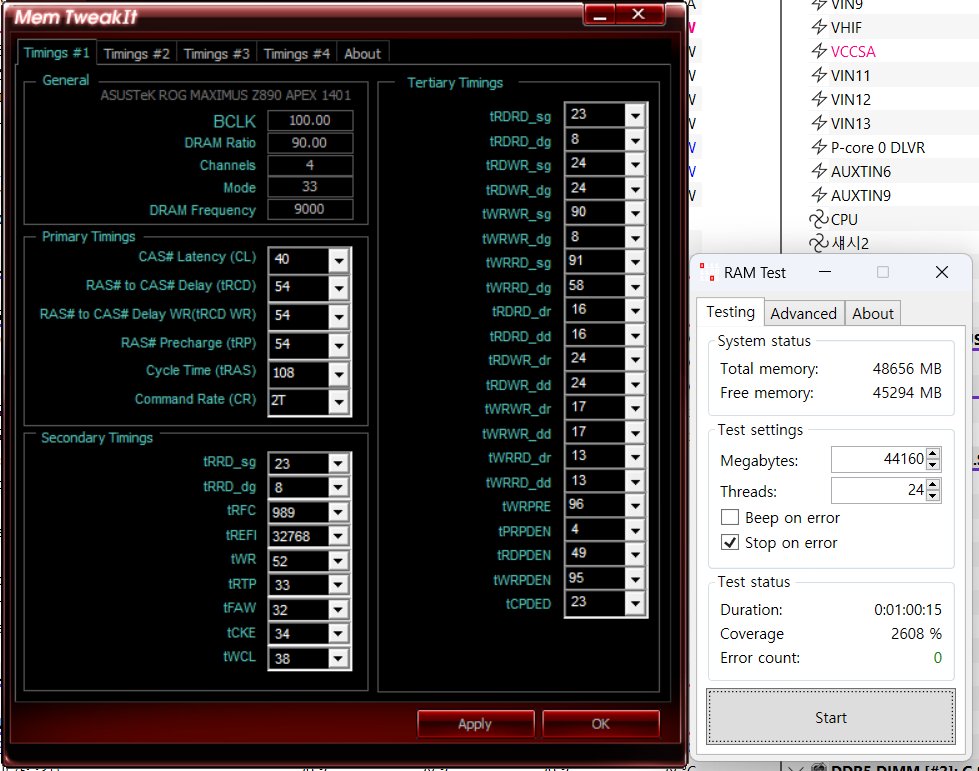The image size is (979, 771).
Task: Increase the Megabytes value with up arrow
Action: pos(933,454)
